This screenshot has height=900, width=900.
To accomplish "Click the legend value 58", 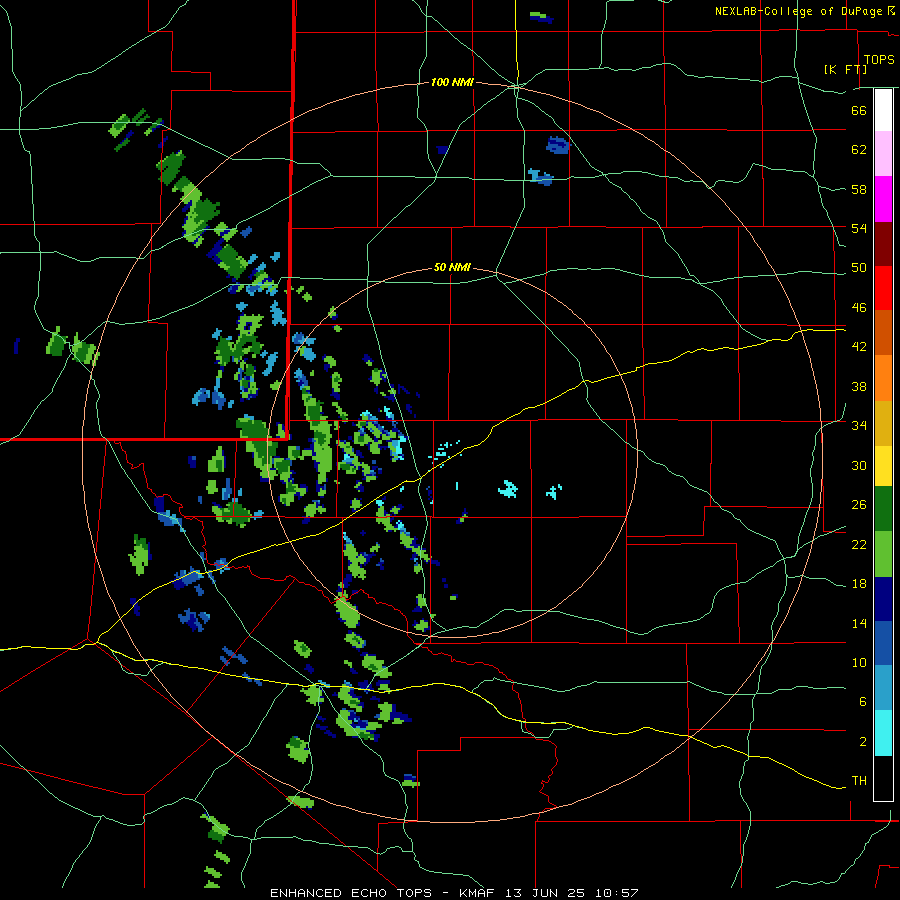I will (x=859, y=189).
